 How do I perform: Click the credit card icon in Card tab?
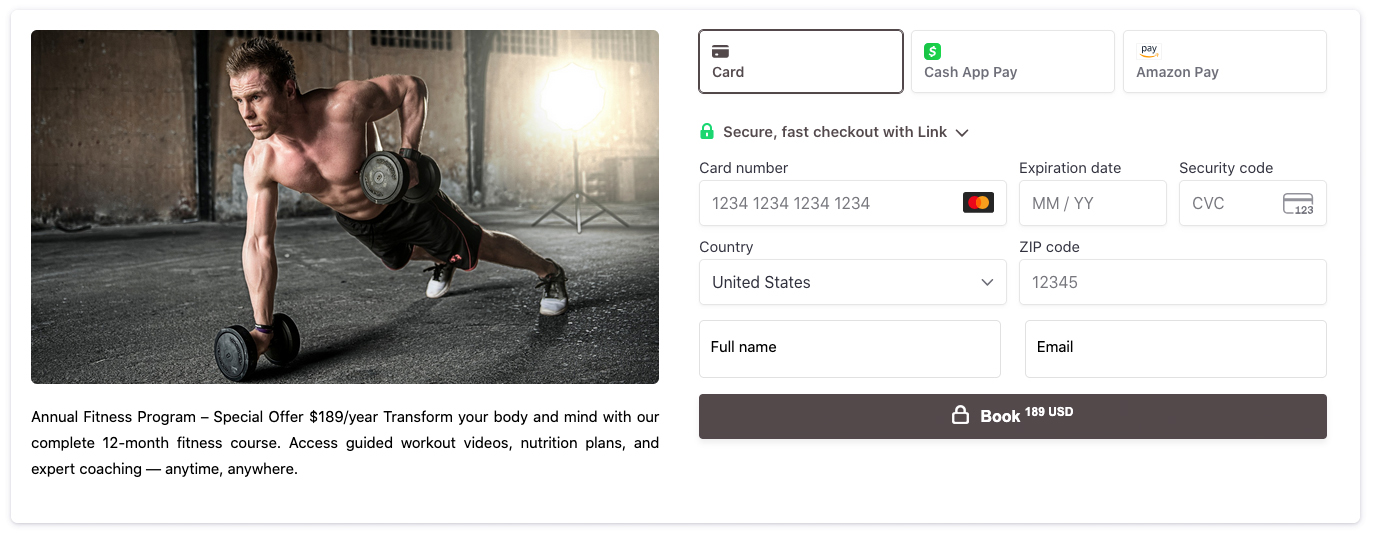click(720, 52)
